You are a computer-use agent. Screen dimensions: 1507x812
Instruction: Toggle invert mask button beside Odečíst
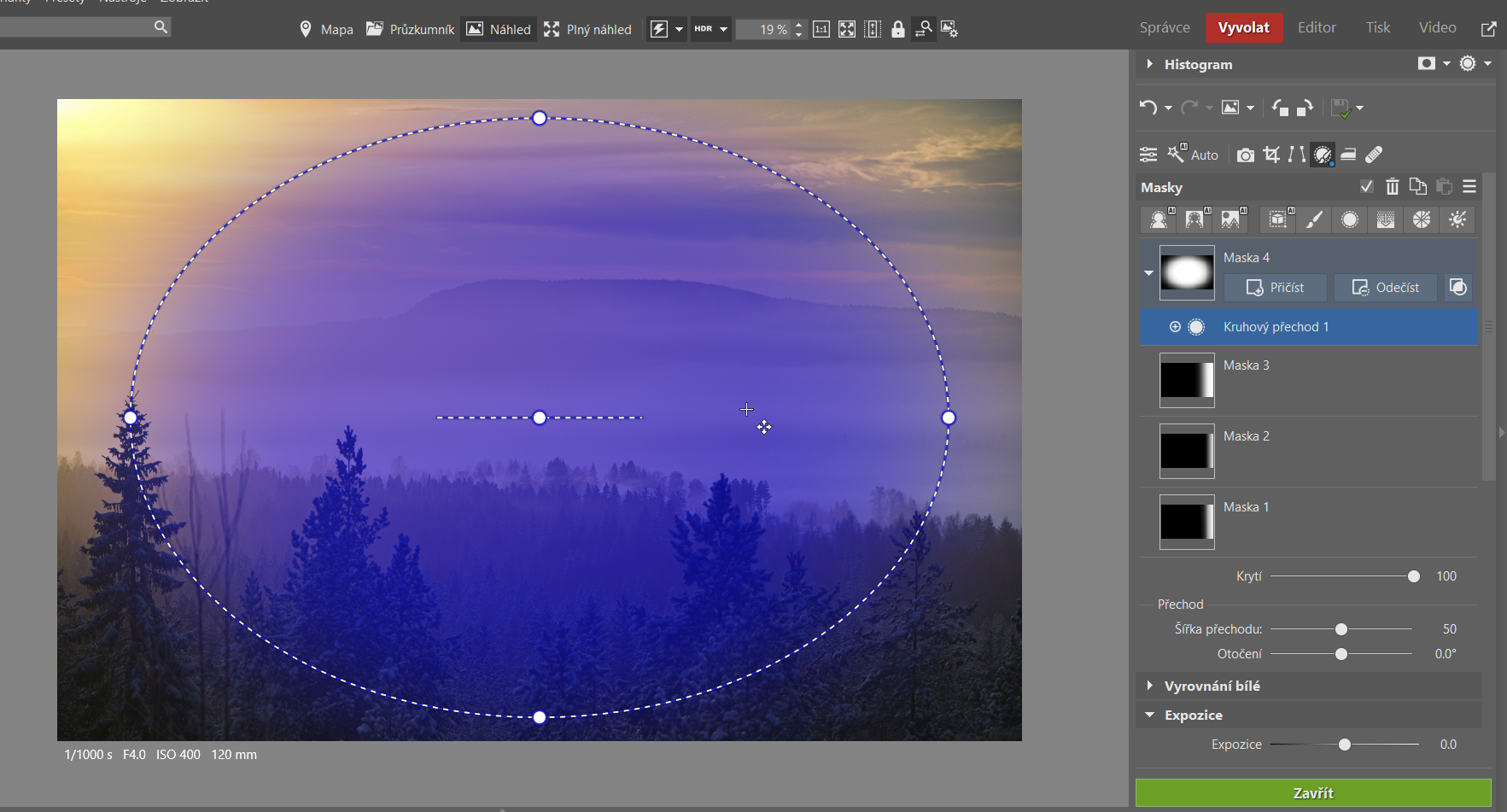pyautogui.click(x=1458, y=288)
